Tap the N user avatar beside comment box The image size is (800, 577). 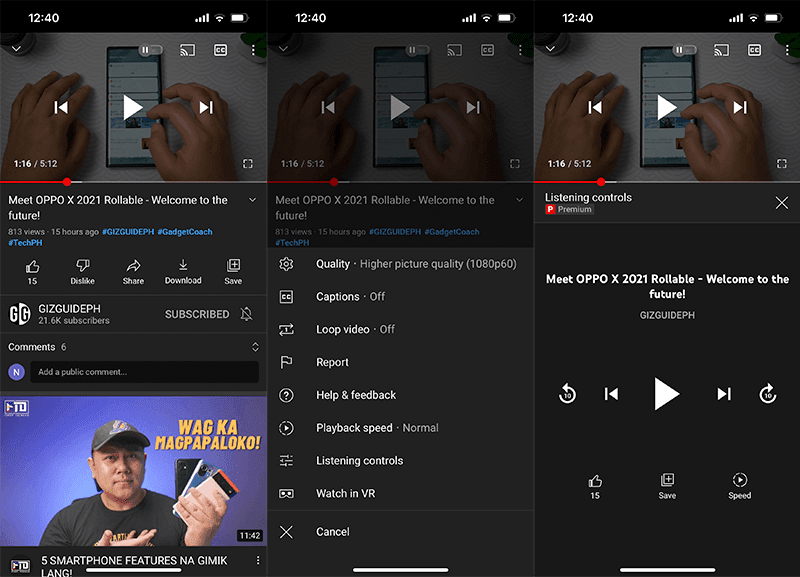16,372
